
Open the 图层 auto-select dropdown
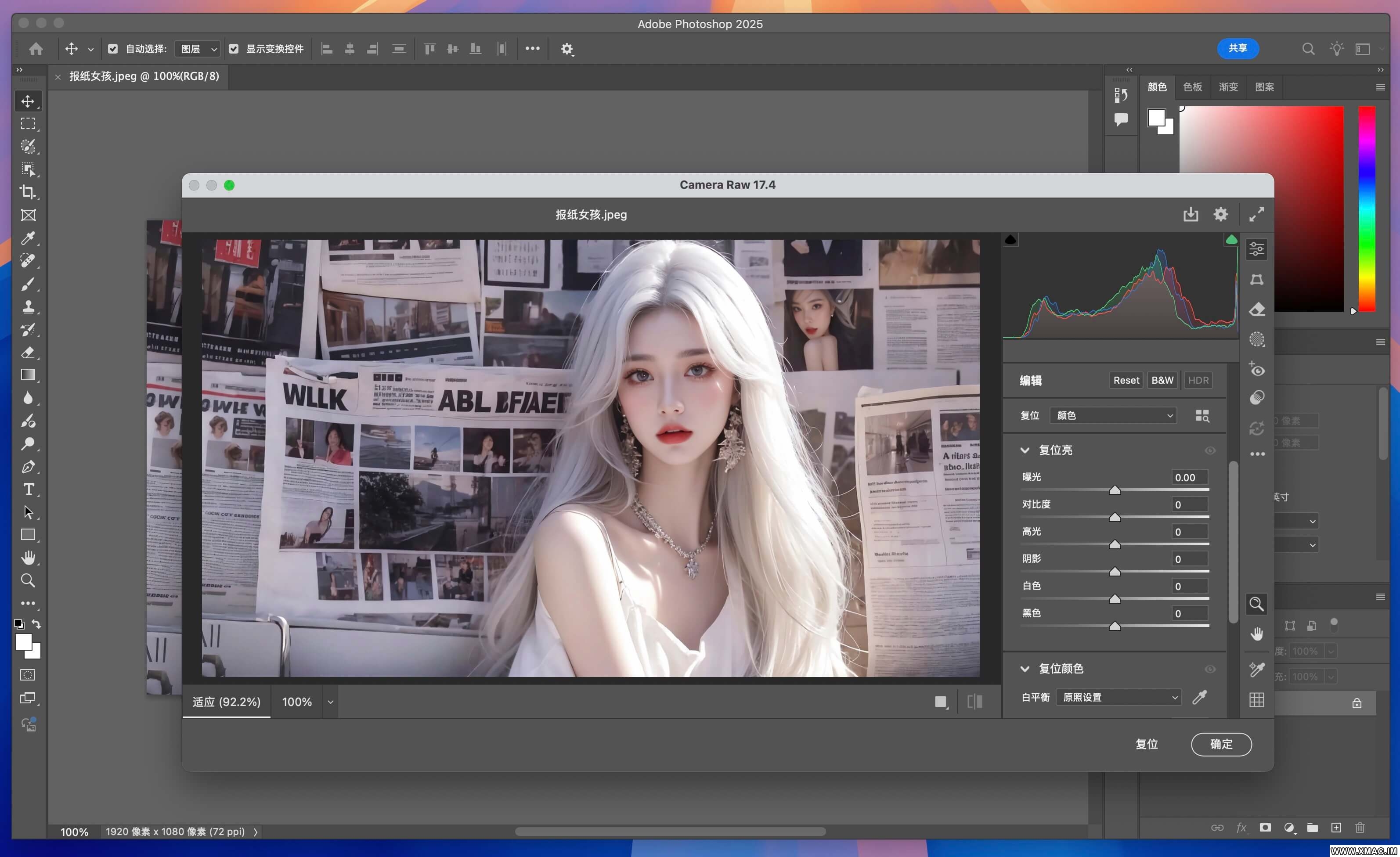(197, 49)
